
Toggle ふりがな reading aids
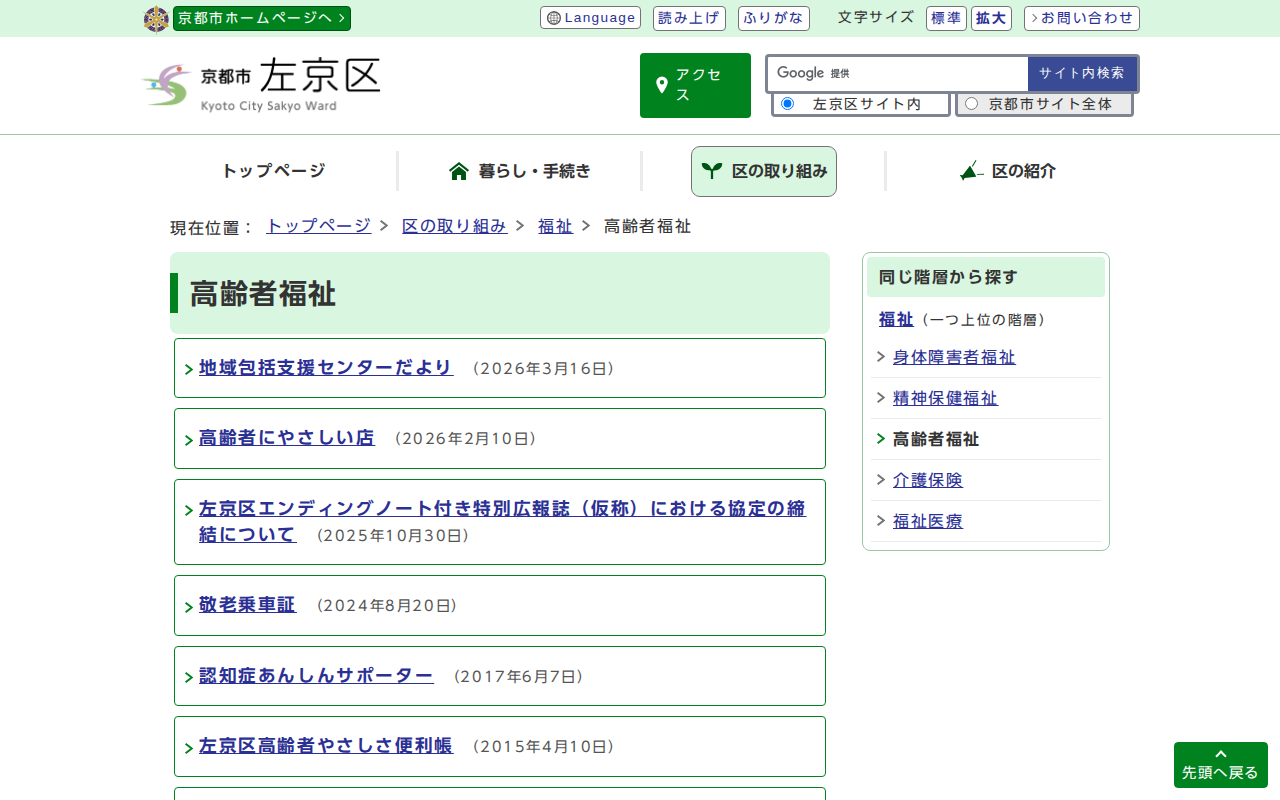tap(773, 18)
